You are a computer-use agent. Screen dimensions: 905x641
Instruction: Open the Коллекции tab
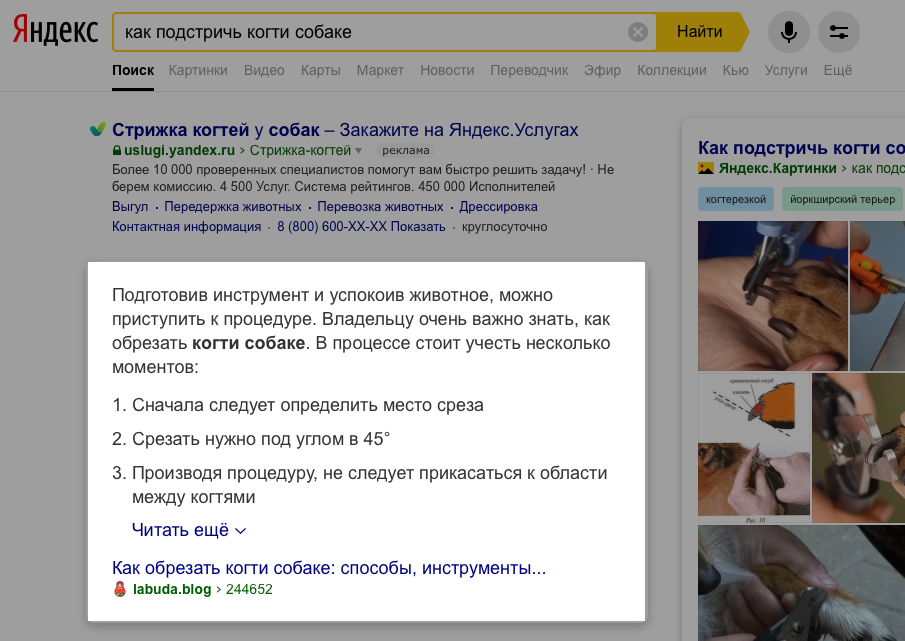tap(671, 70)
